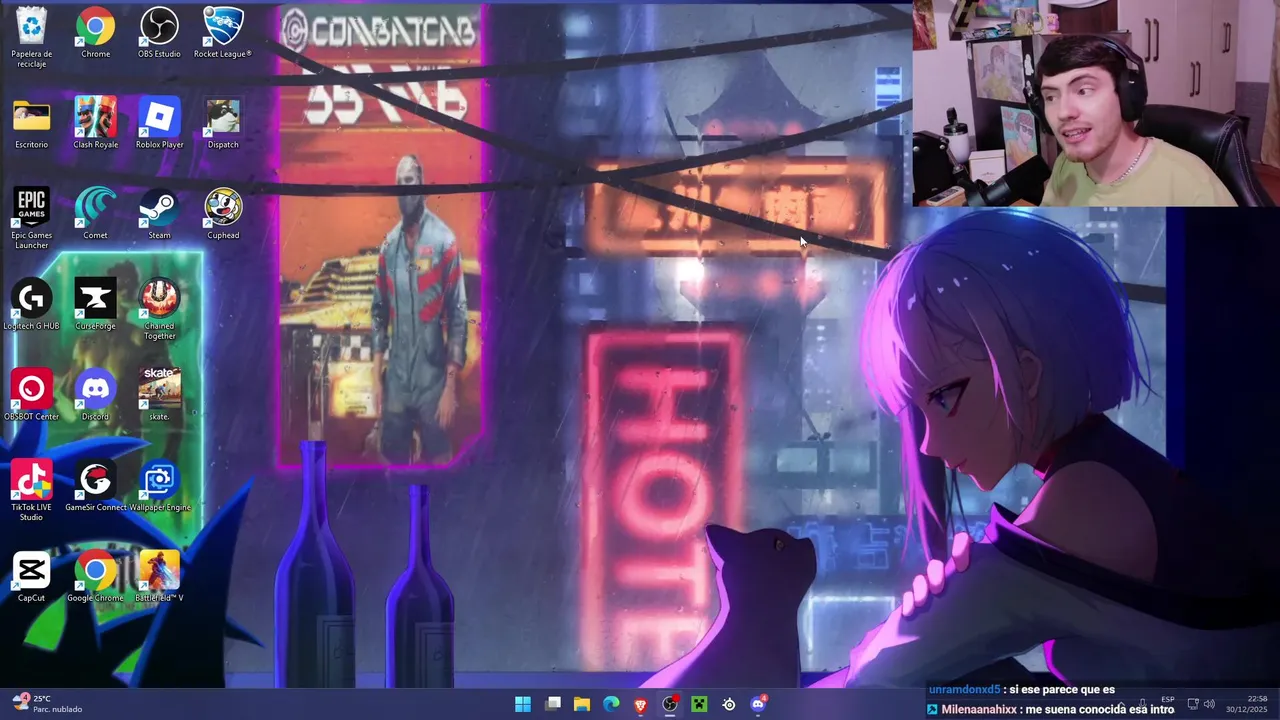Open the OBS Estudio desktop shortcut
Image resolution: width=1280 pixels, height=720 pixels.
point(159,33)
